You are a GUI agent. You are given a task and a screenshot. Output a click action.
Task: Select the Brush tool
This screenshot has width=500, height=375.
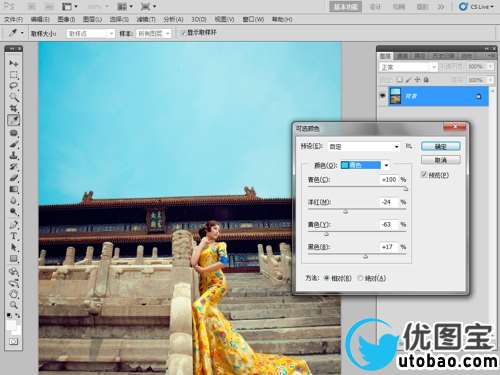coord(14,144)
